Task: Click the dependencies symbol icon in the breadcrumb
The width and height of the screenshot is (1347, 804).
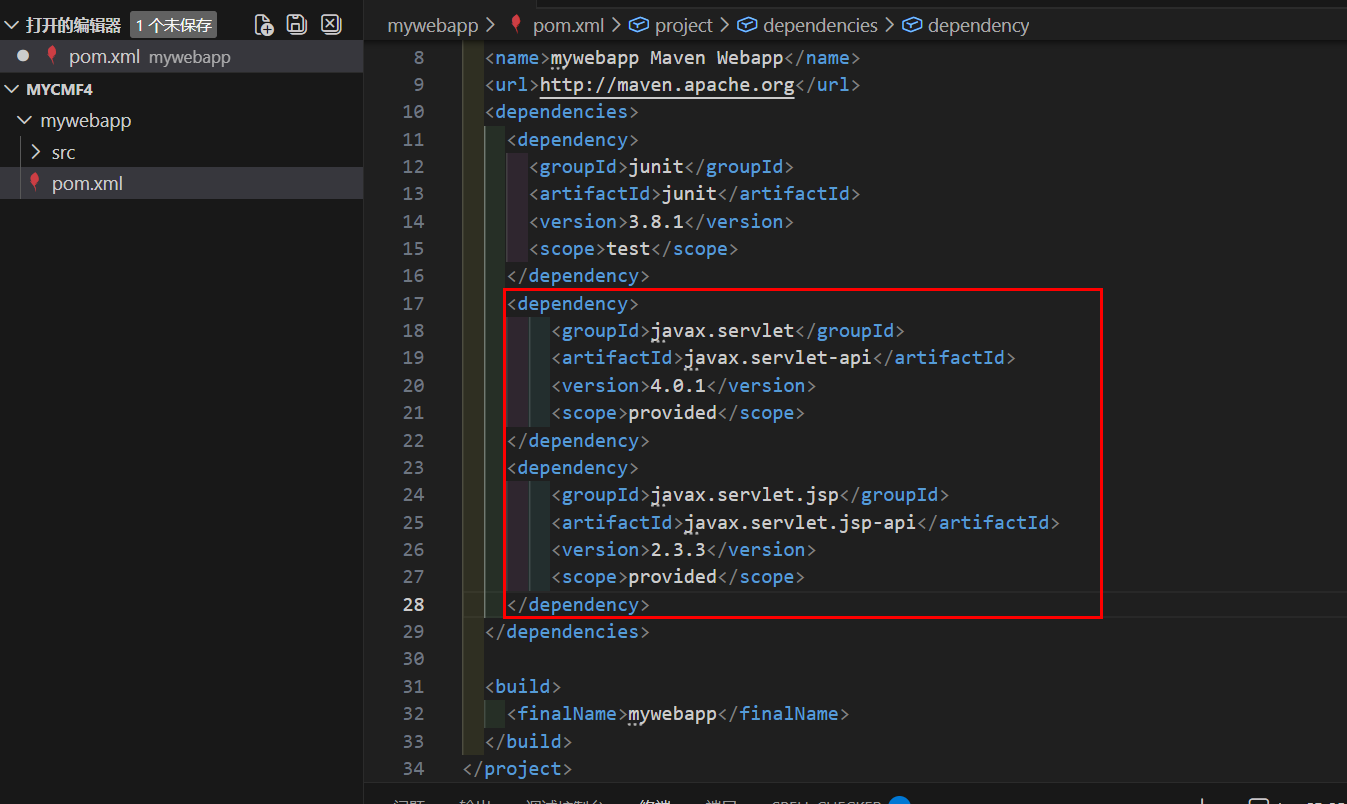Action: click(746, 25)
